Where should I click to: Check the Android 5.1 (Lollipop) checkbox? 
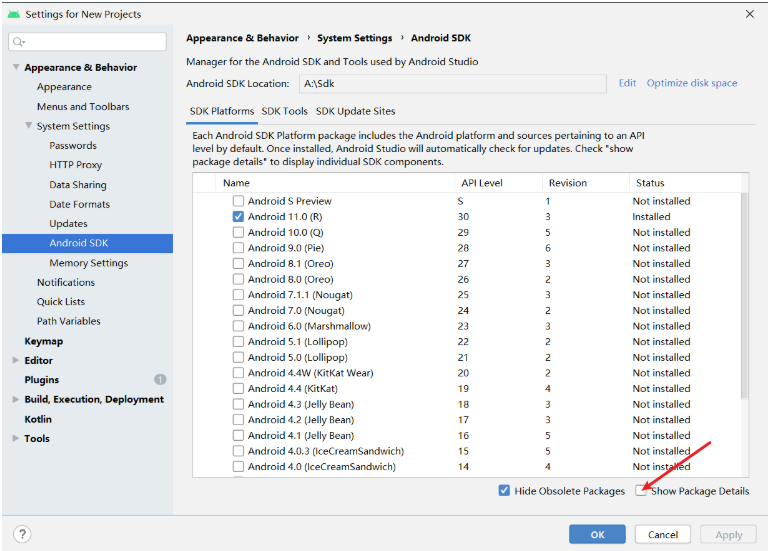(238, 342)
